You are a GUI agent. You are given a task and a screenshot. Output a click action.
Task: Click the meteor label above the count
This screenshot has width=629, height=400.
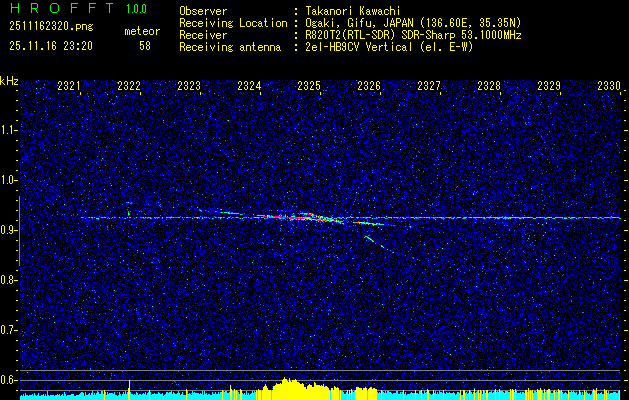[142, 31]
